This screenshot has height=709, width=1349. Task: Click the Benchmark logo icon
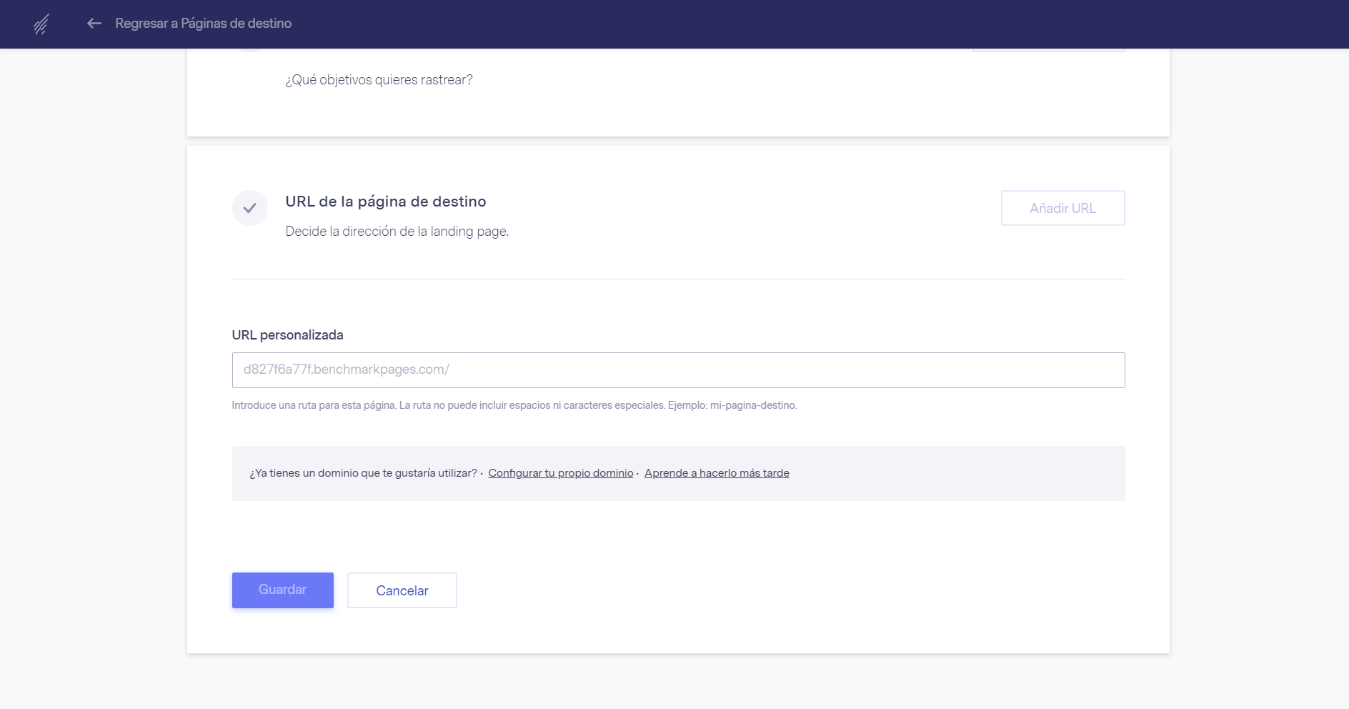click(41, 24)
